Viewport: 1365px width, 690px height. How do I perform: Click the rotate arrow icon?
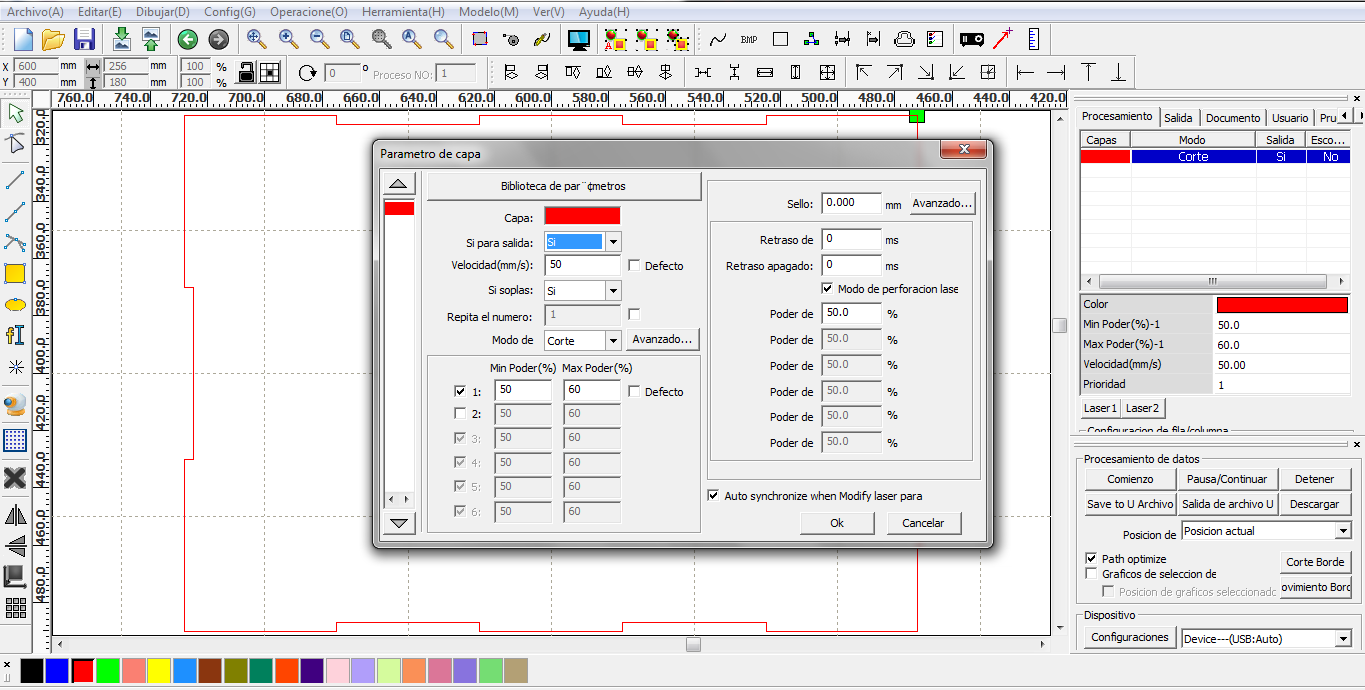click(307, 72)
